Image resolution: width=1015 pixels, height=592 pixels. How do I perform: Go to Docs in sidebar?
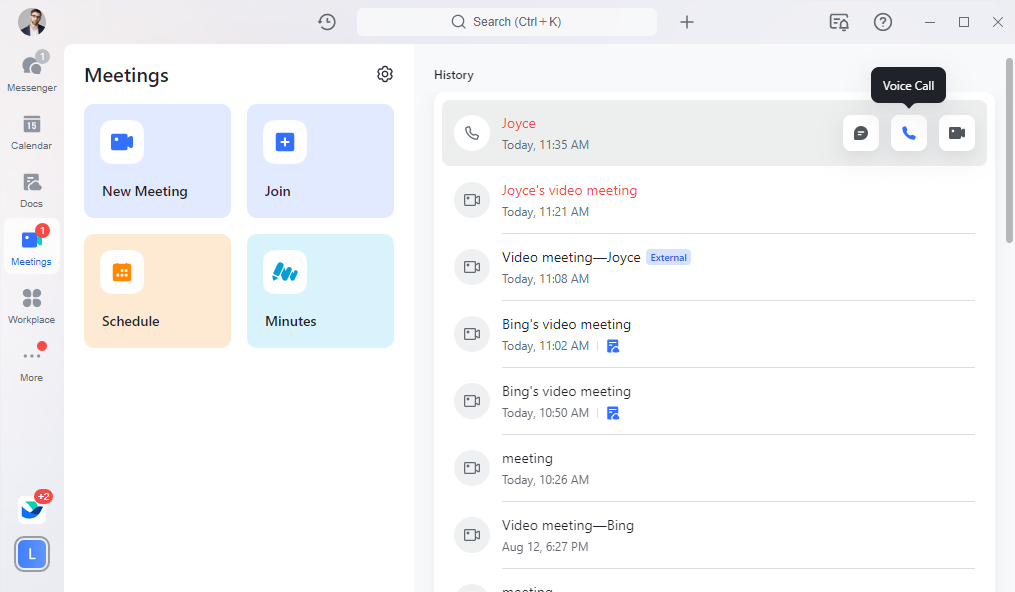(x=32, y=189)
